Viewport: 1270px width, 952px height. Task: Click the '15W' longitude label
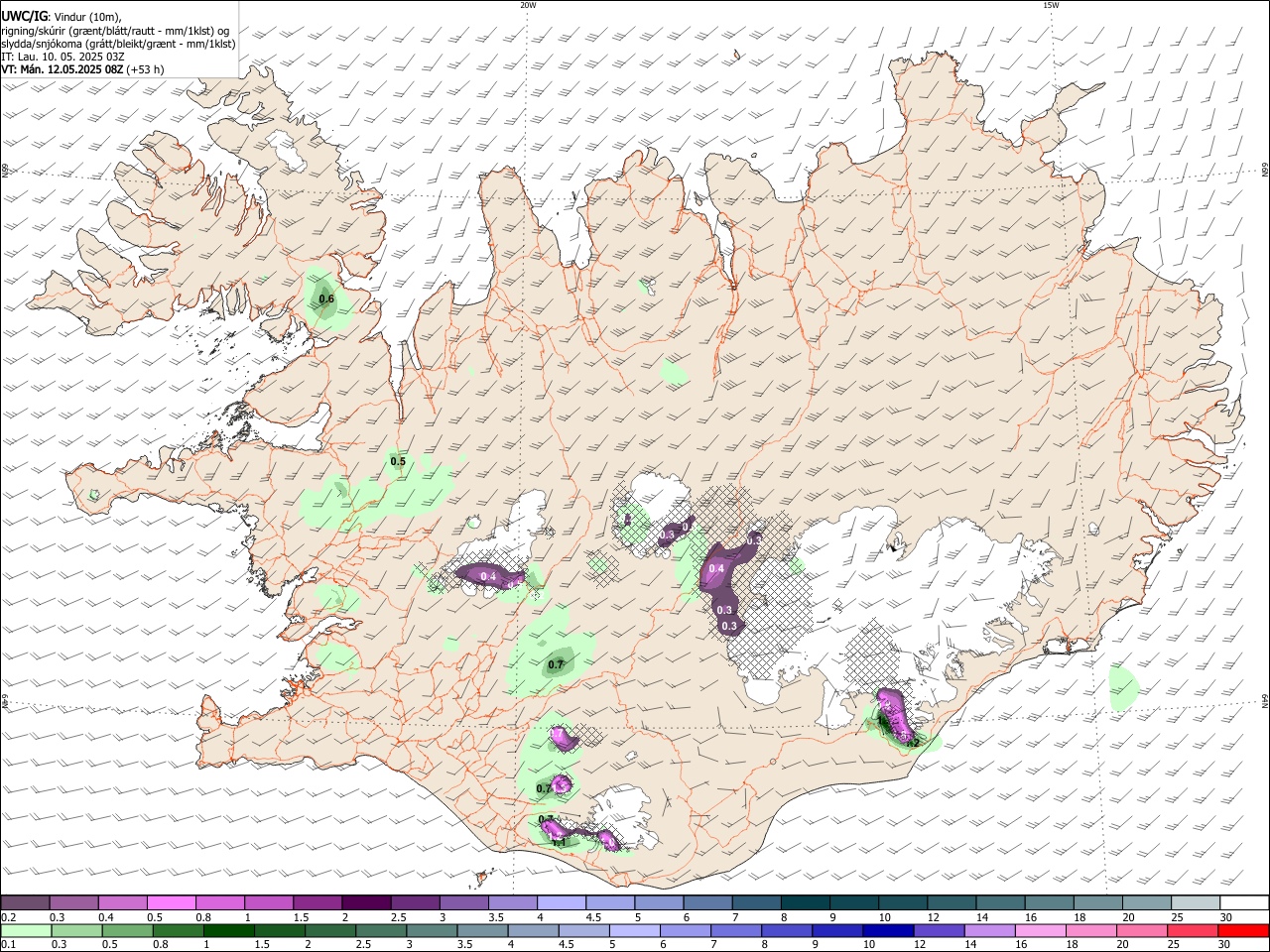pos(1051,4)
